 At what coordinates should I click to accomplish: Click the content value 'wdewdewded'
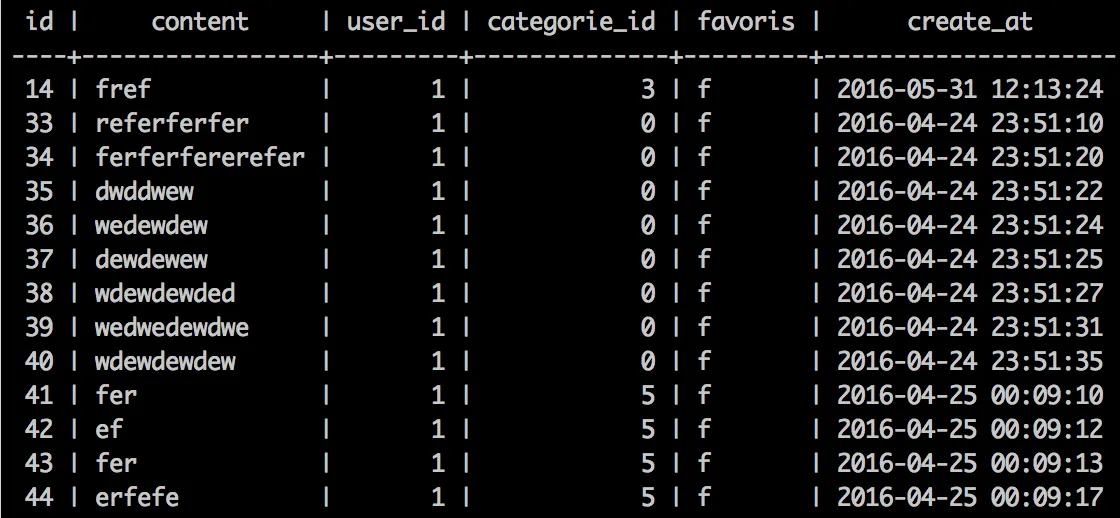click(165, 293)
